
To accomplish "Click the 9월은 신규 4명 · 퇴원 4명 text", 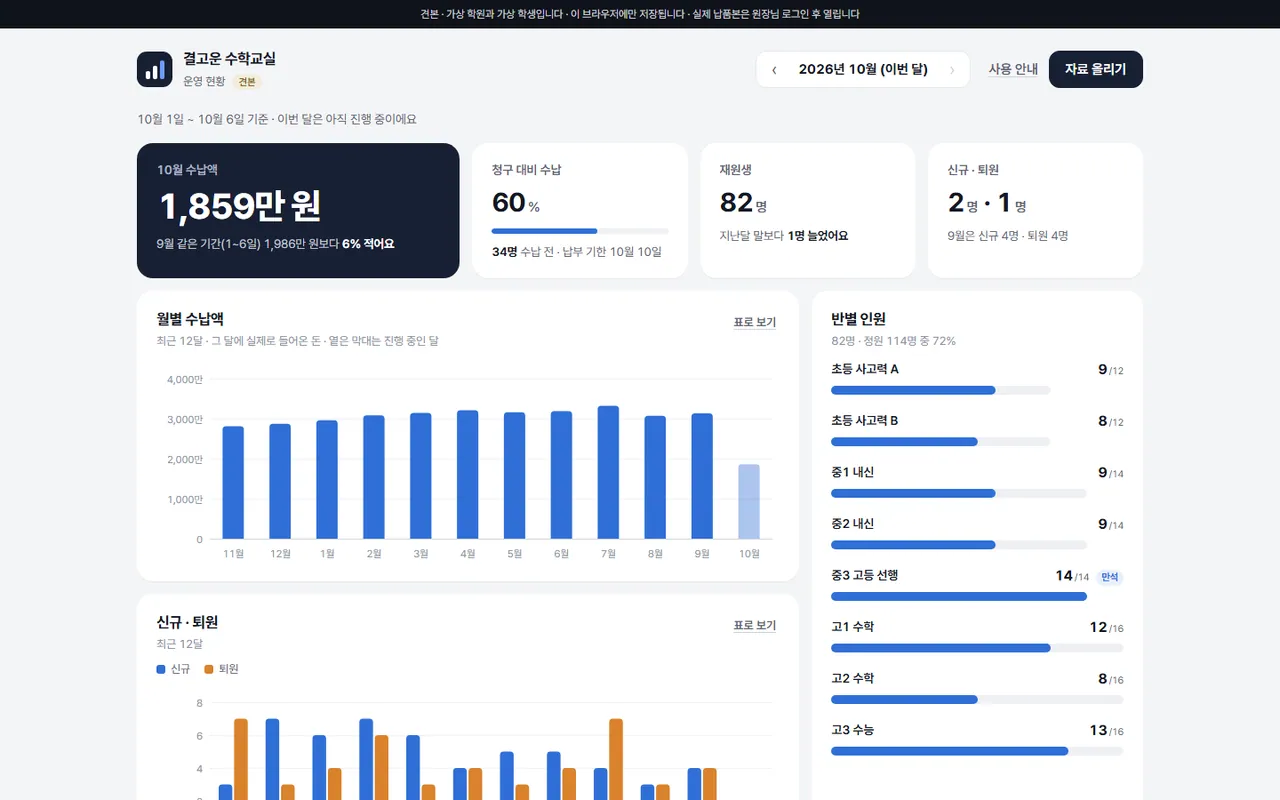I will click(x=1008, y=236).
